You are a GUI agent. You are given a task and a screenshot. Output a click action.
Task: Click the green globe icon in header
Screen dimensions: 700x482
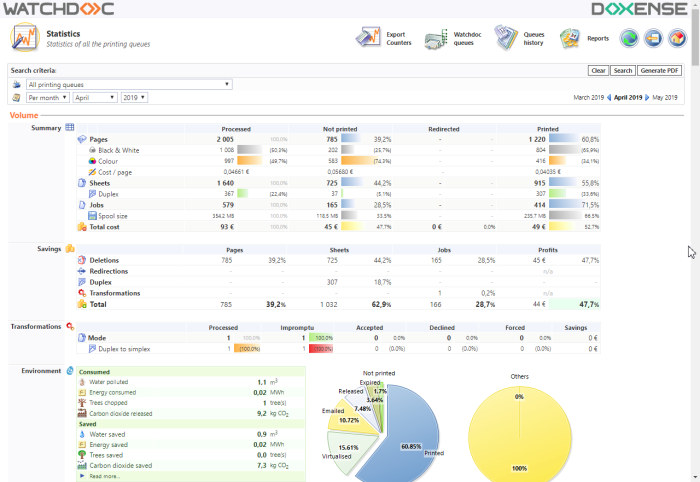pos(629,39)
